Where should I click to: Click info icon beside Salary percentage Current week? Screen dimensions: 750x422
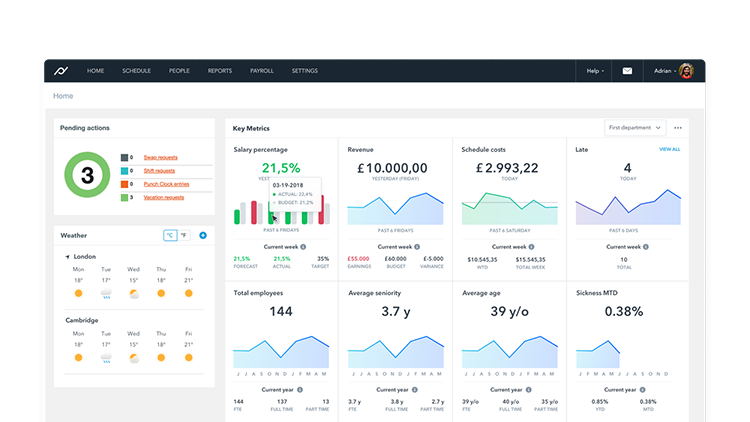coord(303,246)
